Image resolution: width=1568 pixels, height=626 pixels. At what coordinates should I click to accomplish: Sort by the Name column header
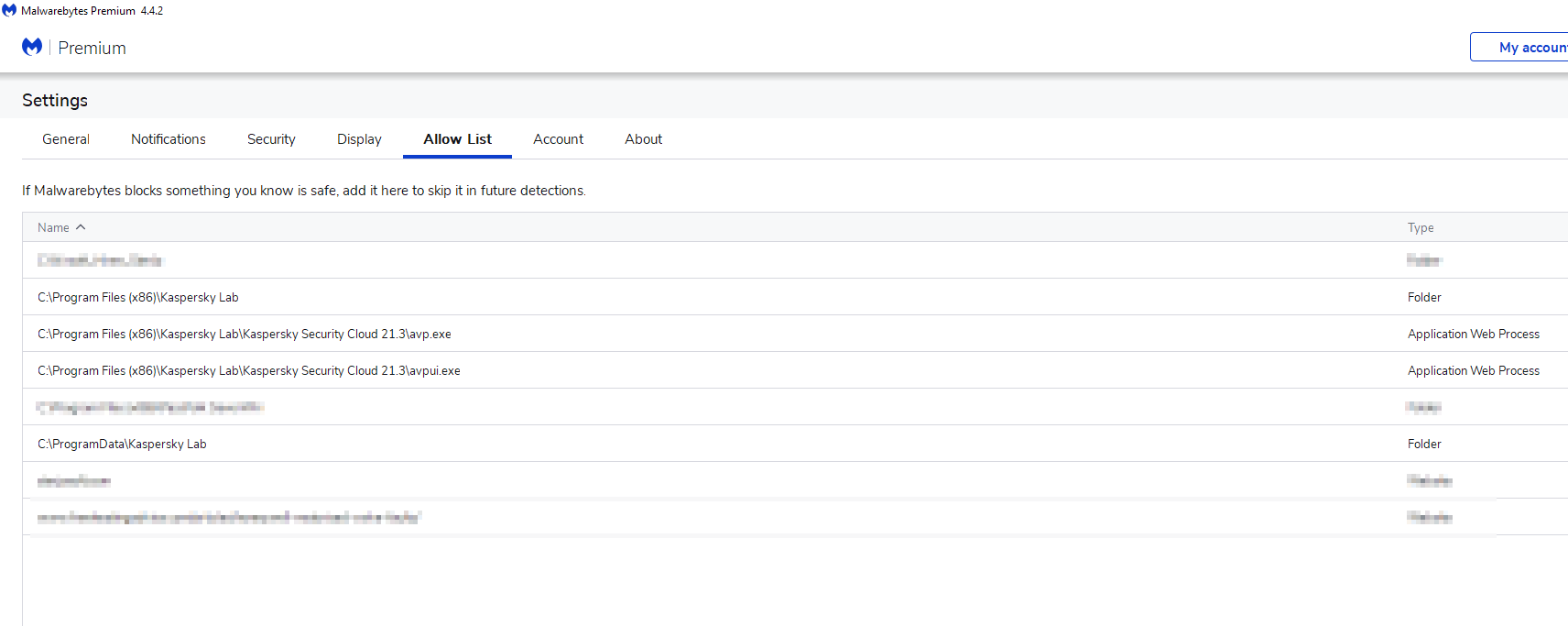pos(53,227)
